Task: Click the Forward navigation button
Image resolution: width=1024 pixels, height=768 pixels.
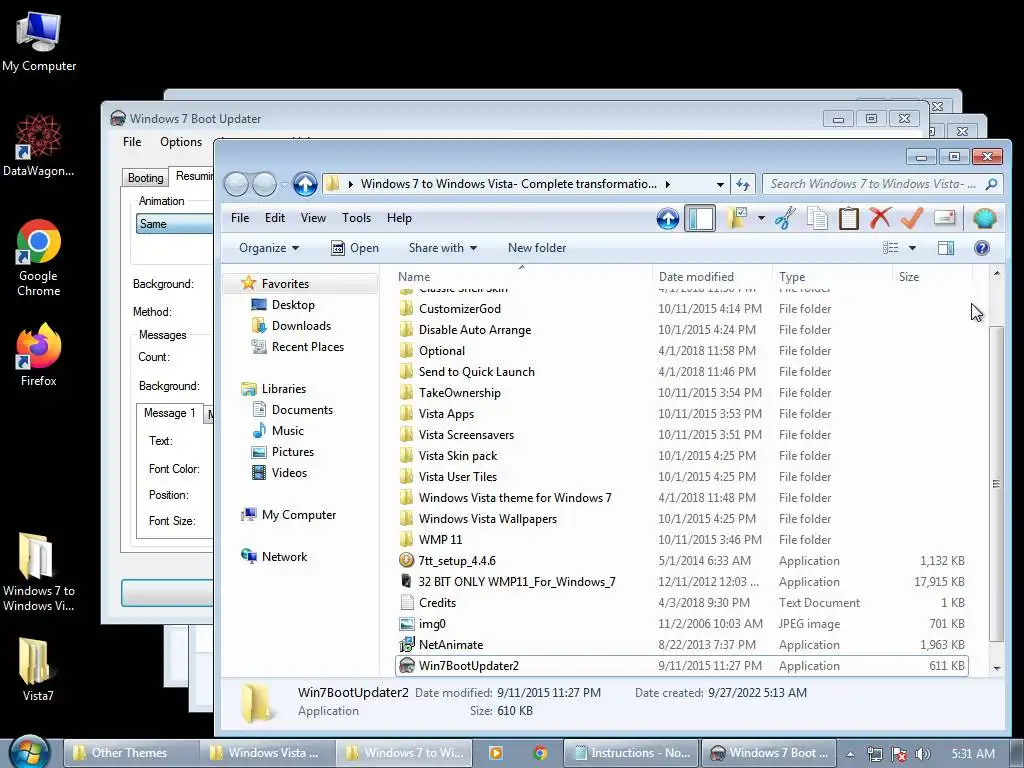Action: (264, 185)
